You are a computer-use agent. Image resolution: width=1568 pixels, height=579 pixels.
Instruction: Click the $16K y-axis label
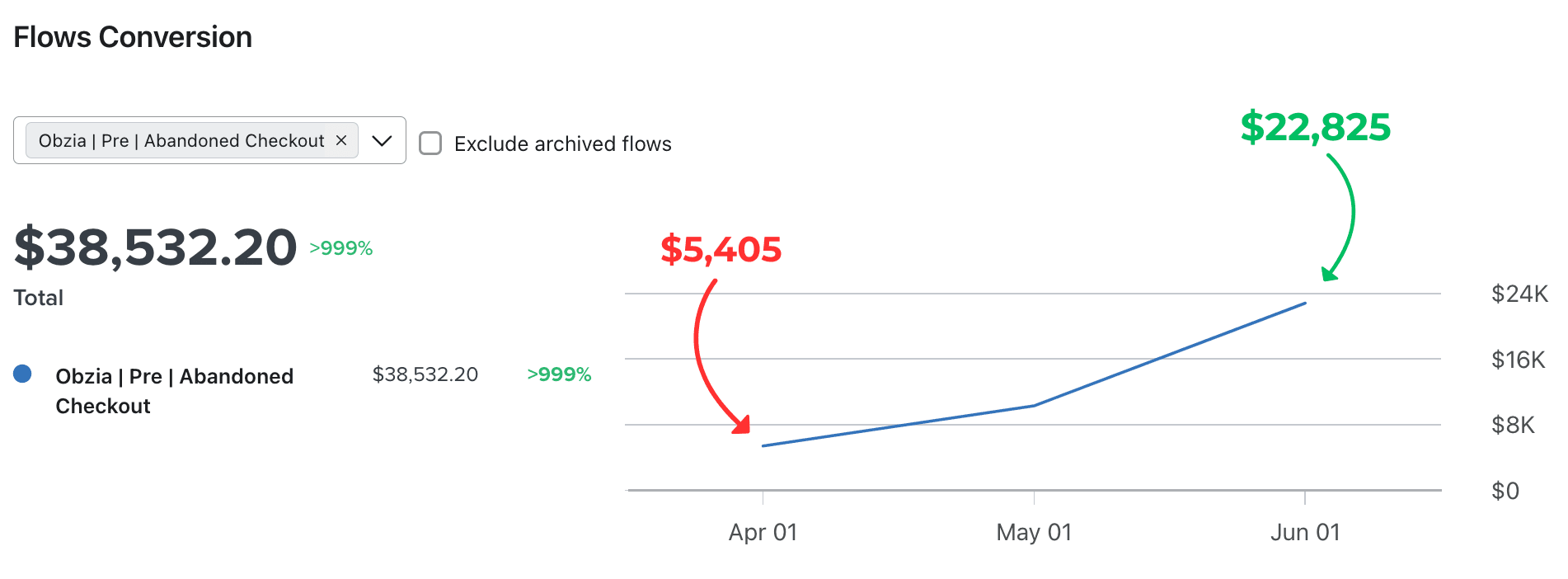click(1518, 360)
